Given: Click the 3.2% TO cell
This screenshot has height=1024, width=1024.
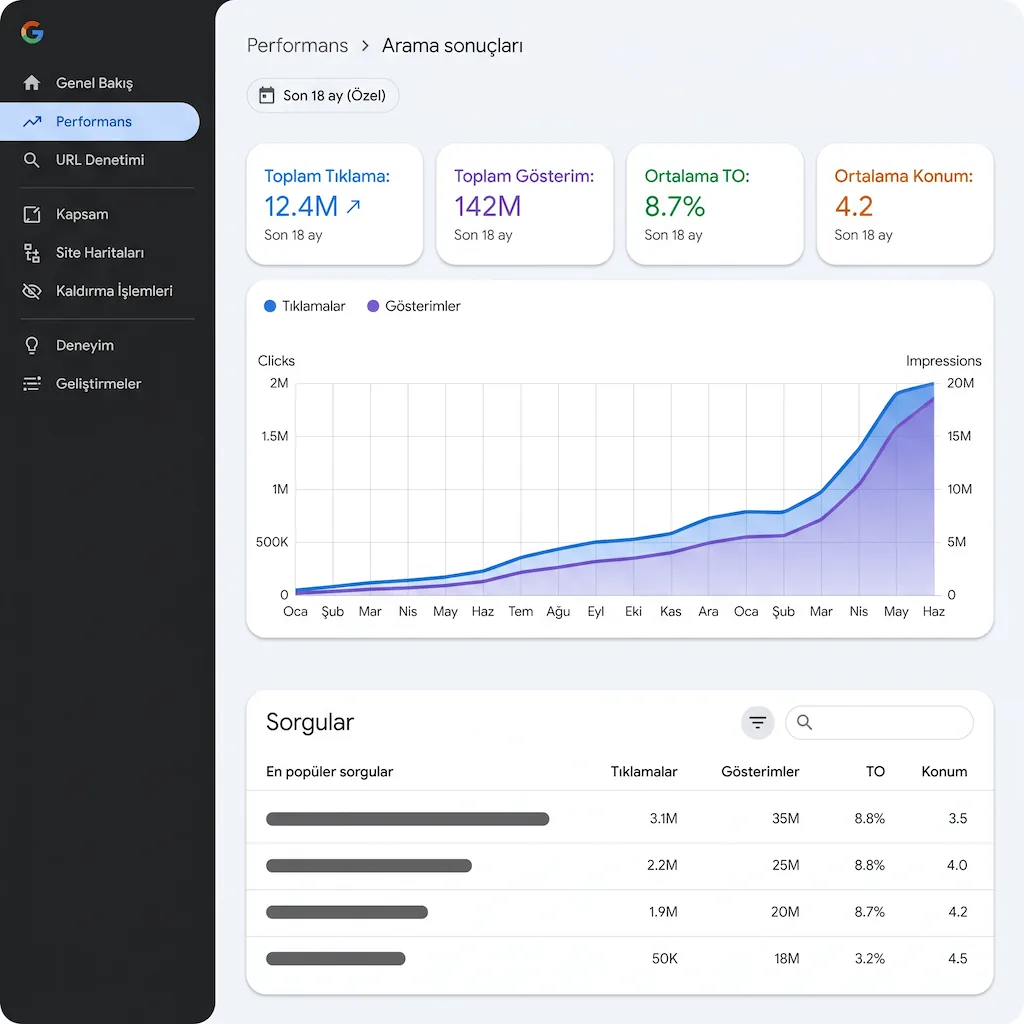Looking at the screenshot, I should click(x=870, y=959).
